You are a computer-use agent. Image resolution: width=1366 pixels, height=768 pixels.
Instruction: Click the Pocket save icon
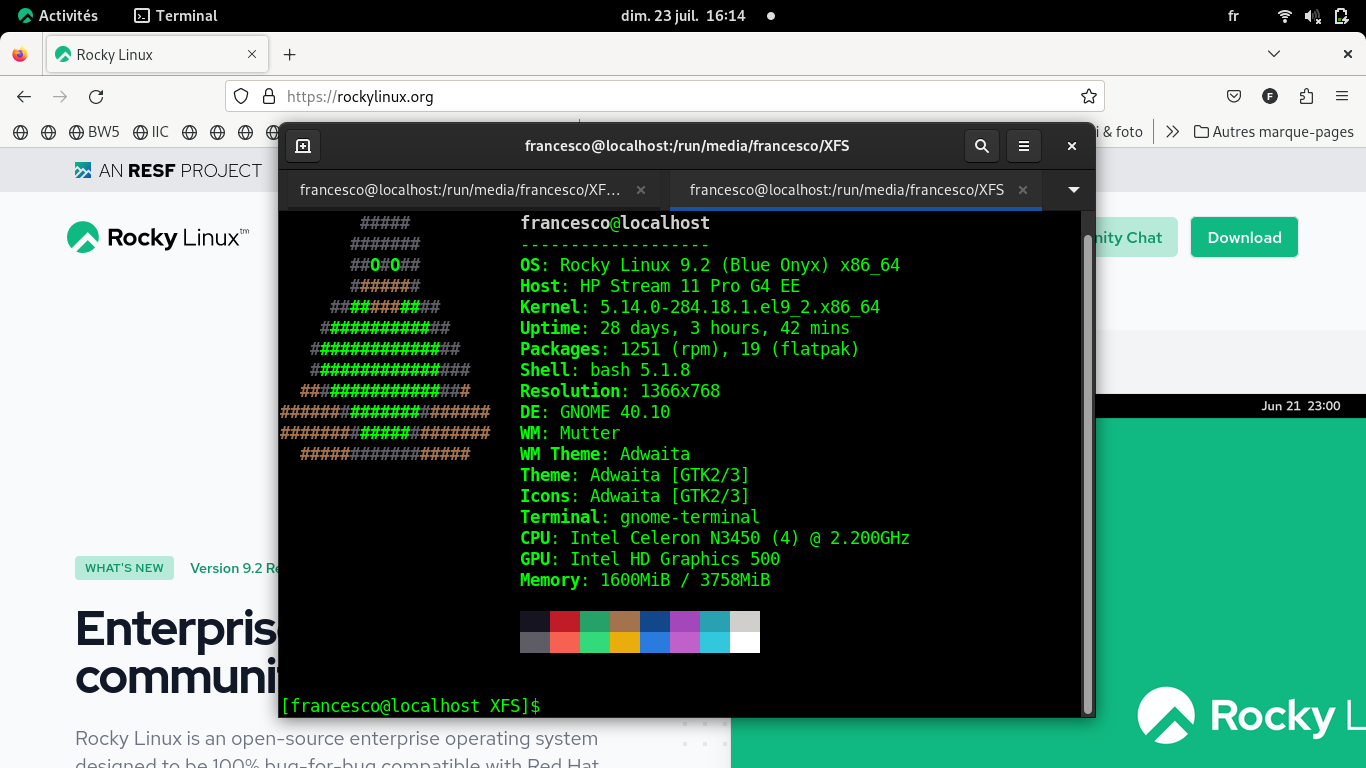tap(1234, 97)
